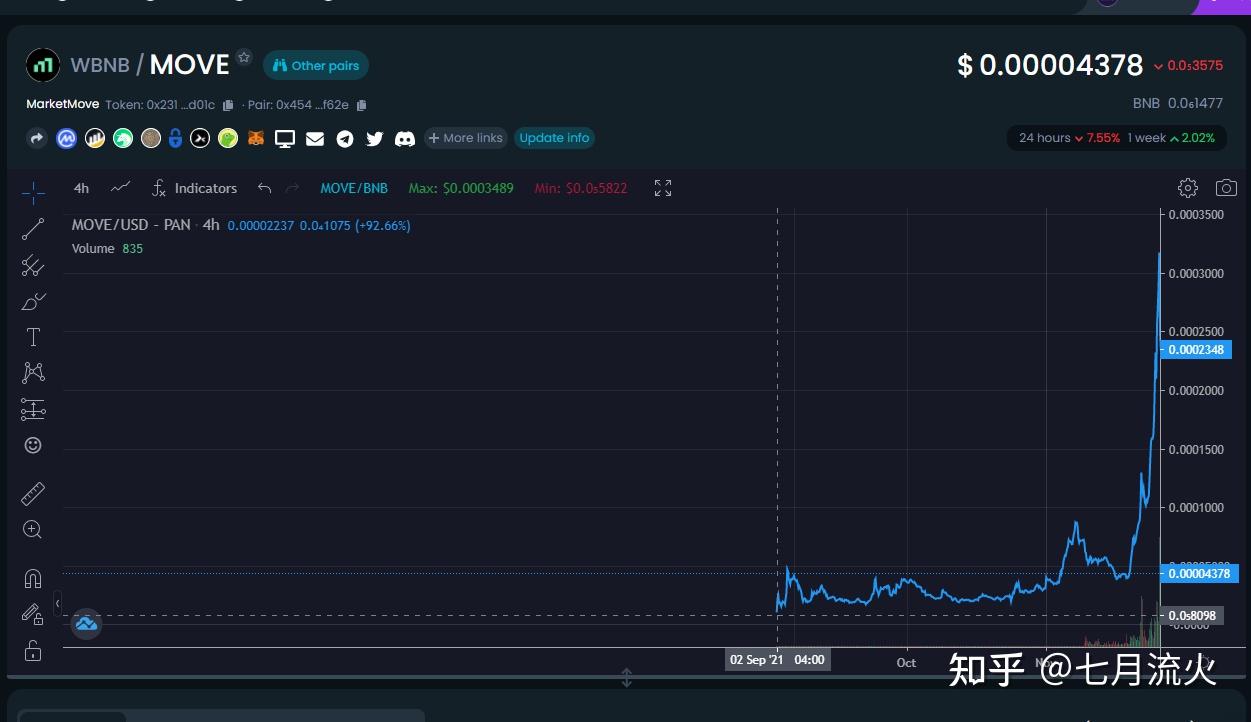Click the MarketMove token logo

click(x=43, y=66)
